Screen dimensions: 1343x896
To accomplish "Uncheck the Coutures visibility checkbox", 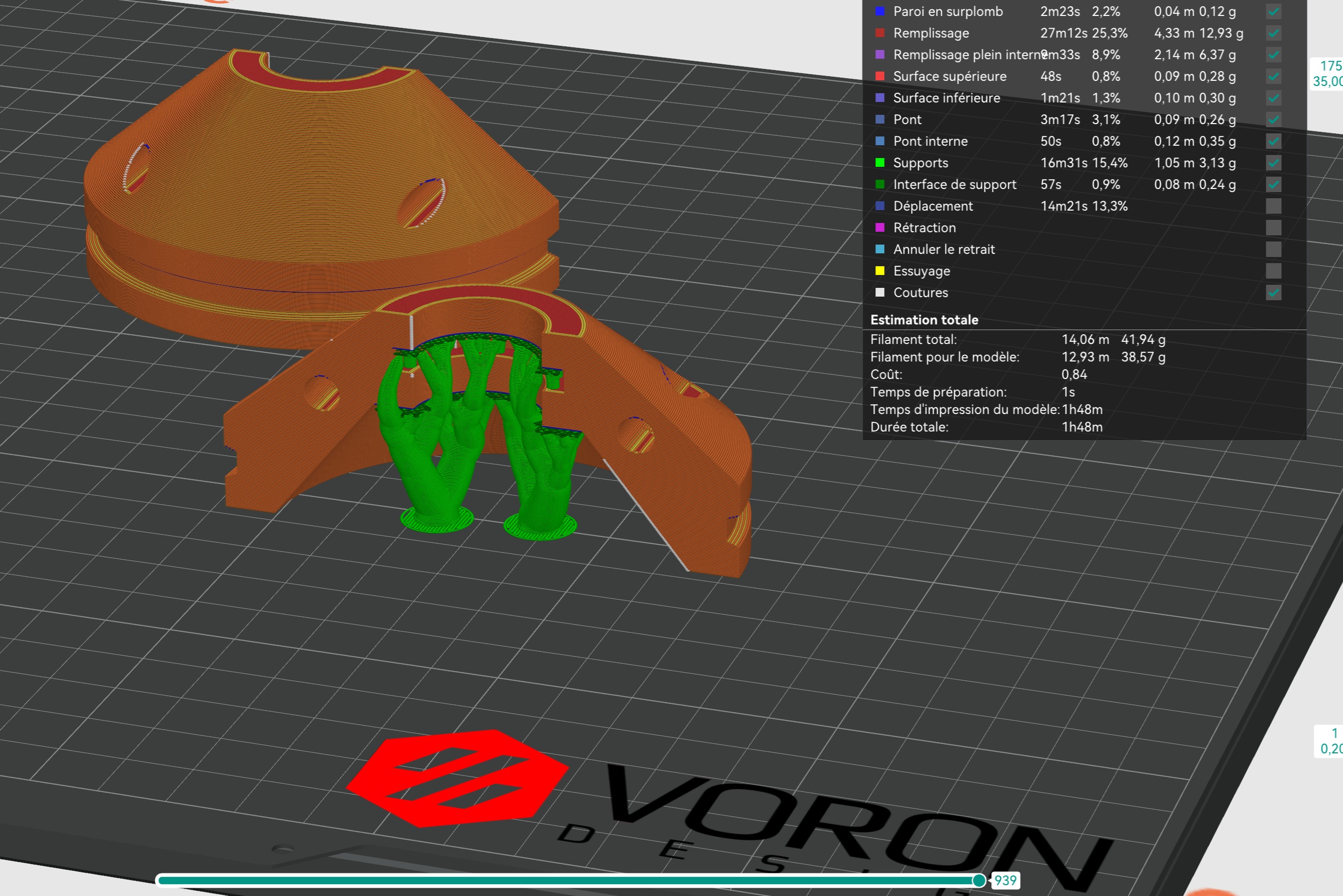I will [x=1273, y=292].
